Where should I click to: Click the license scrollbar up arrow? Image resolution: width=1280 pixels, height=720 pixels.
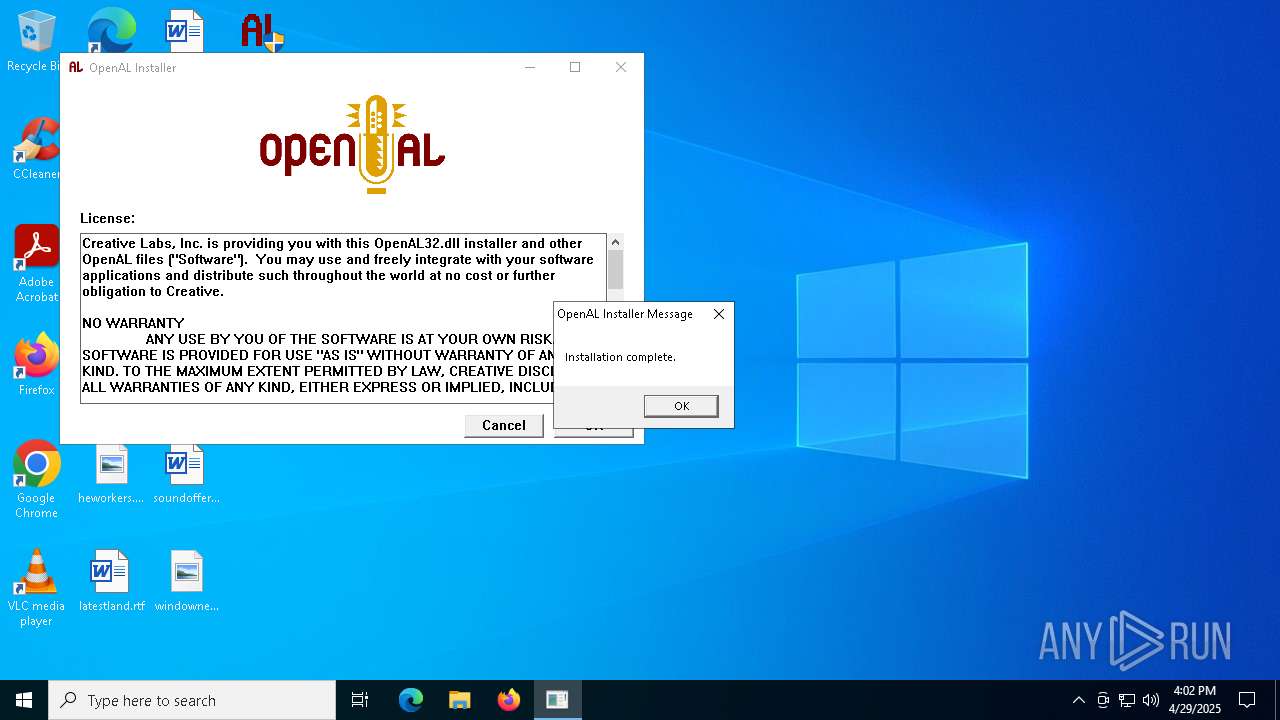[x=615, y=242]
